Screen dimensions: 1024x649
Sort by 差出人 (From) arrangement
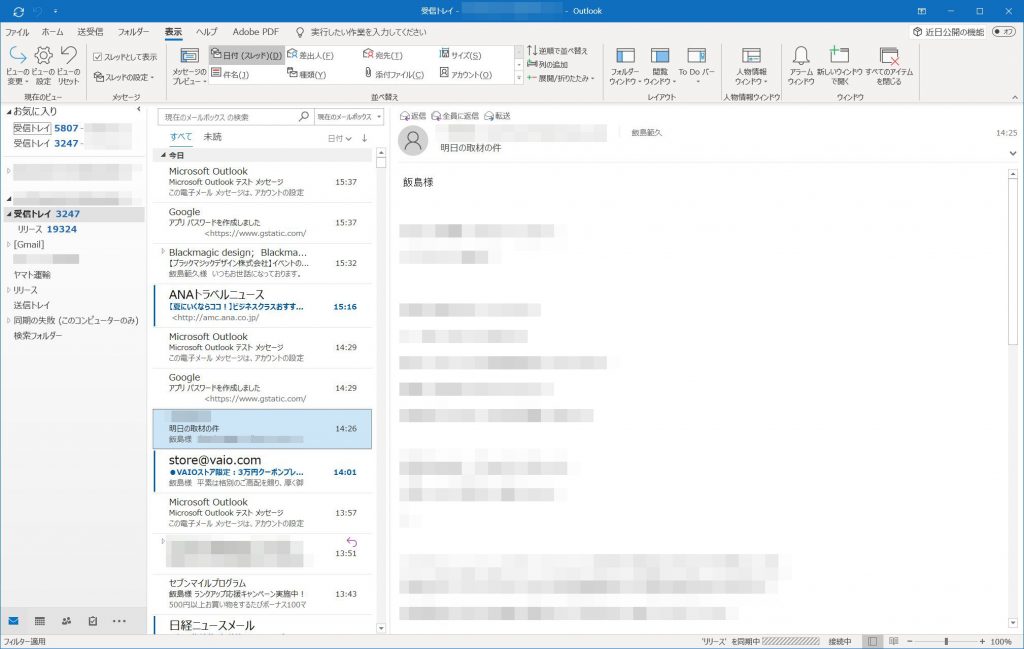click(x=311, y=55)
